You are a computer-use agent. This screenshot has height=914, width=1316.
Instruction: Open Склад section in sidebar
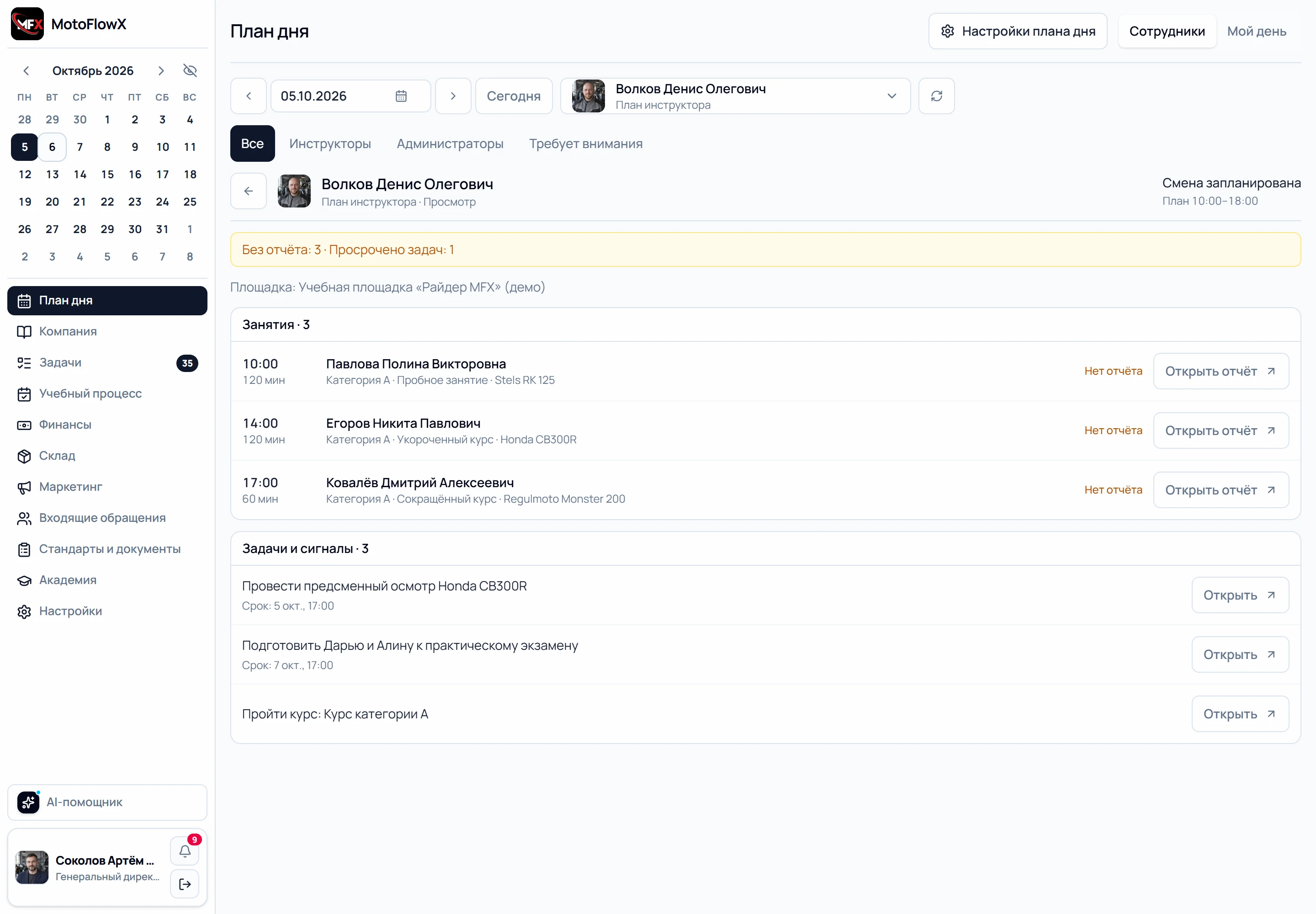click(x=107, y=456)
